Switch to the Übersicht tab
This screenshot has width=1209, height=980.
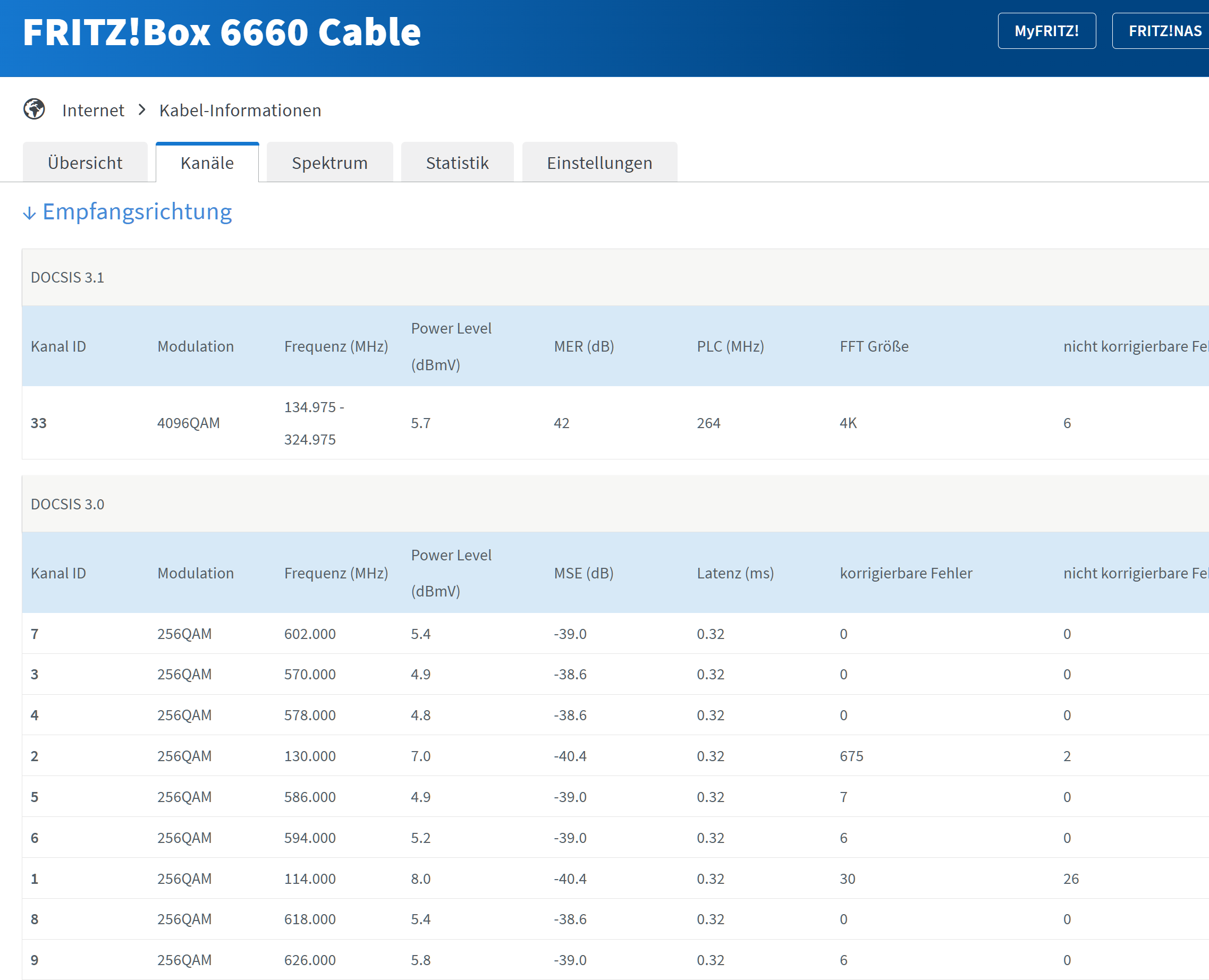pos(85,163)
